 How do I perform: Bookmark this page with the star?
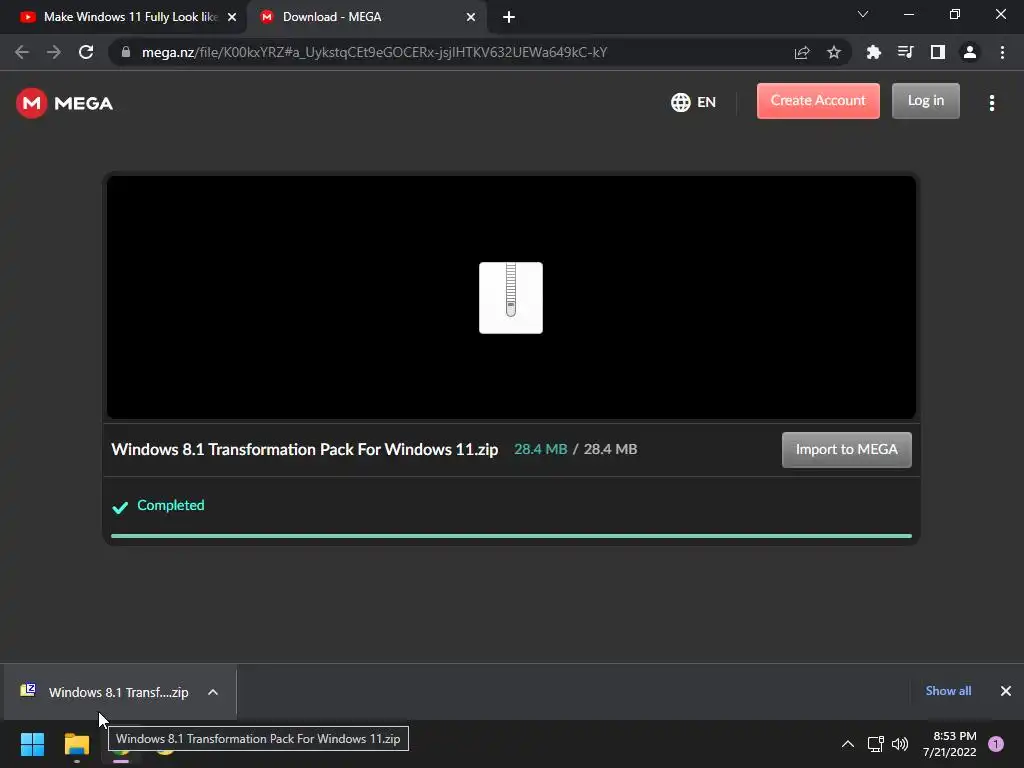(x=834, y=52)
